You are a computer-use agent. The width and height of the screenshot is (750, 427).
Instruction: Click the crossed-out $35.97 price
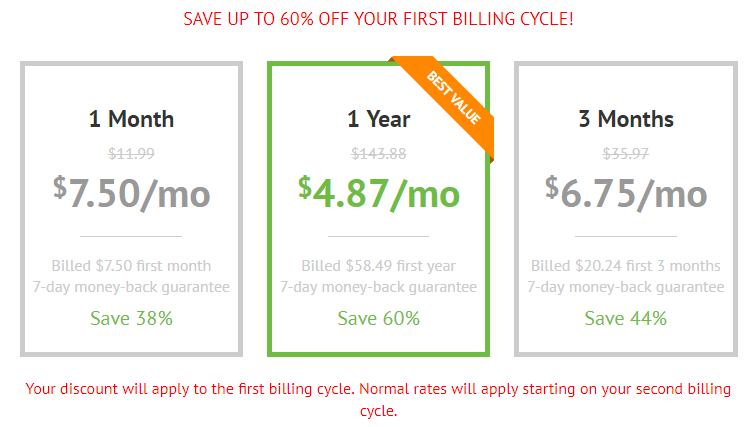click(x=626, y=153)
